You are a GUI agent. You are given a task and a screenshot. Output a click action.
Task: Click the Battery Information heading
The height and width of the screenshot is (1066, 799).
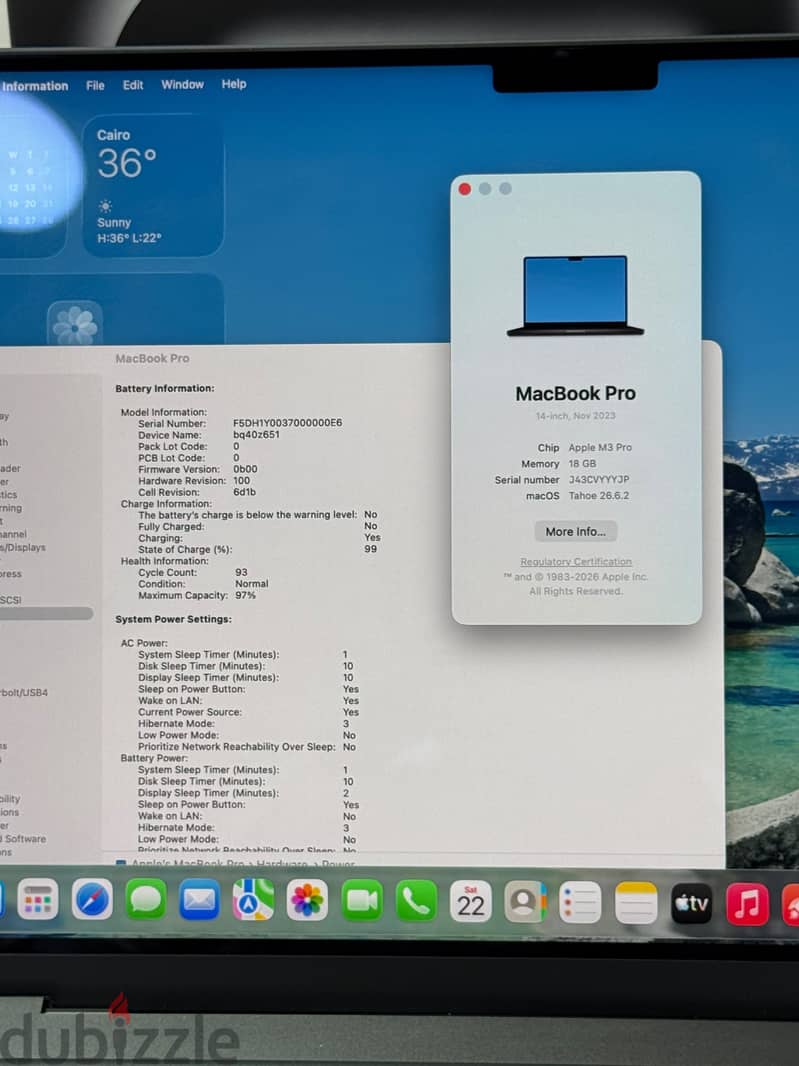(165, 388)
